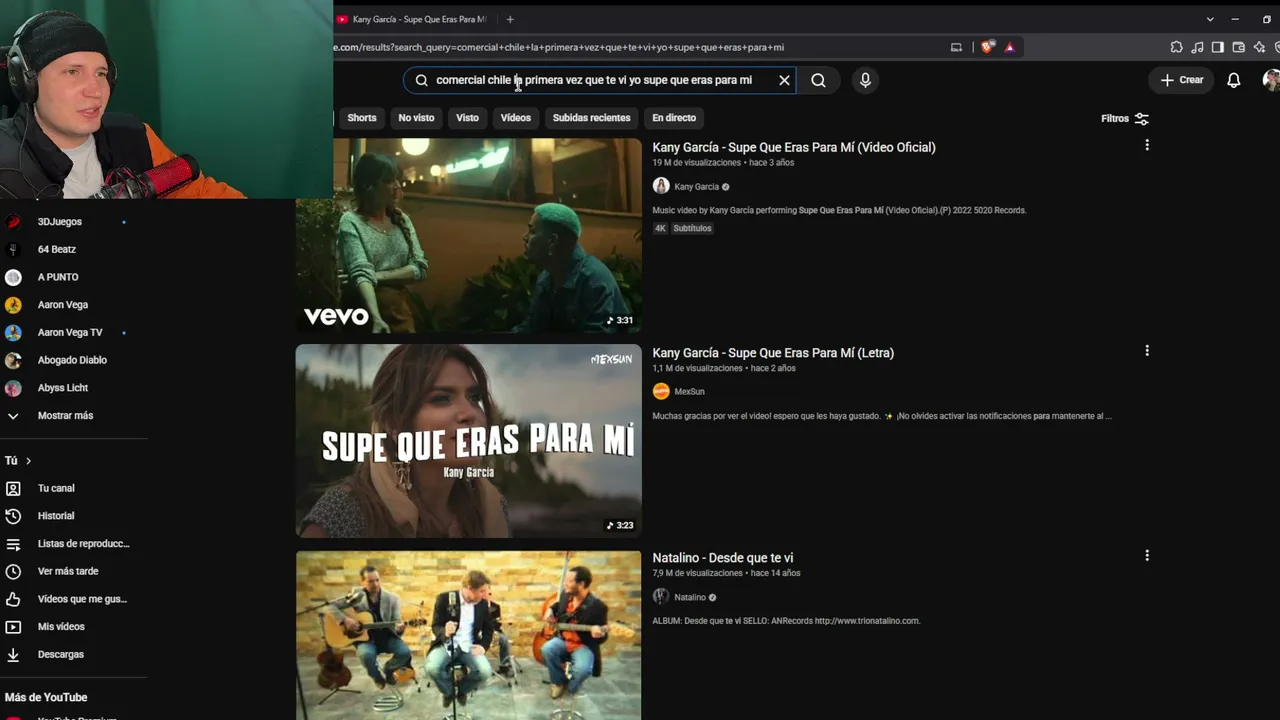
Task: Expand the Tú section chevron
Action: tap(29, 461)
